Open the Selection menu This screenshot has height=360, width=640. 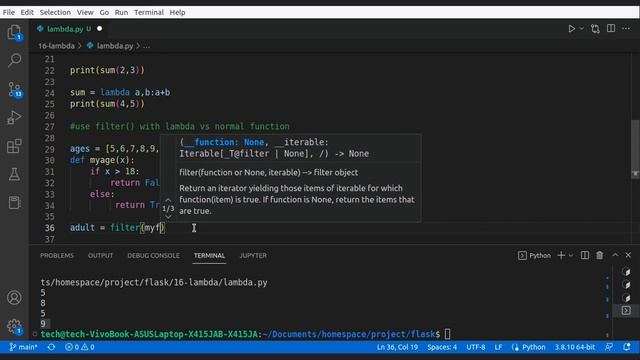pos(55,12)
